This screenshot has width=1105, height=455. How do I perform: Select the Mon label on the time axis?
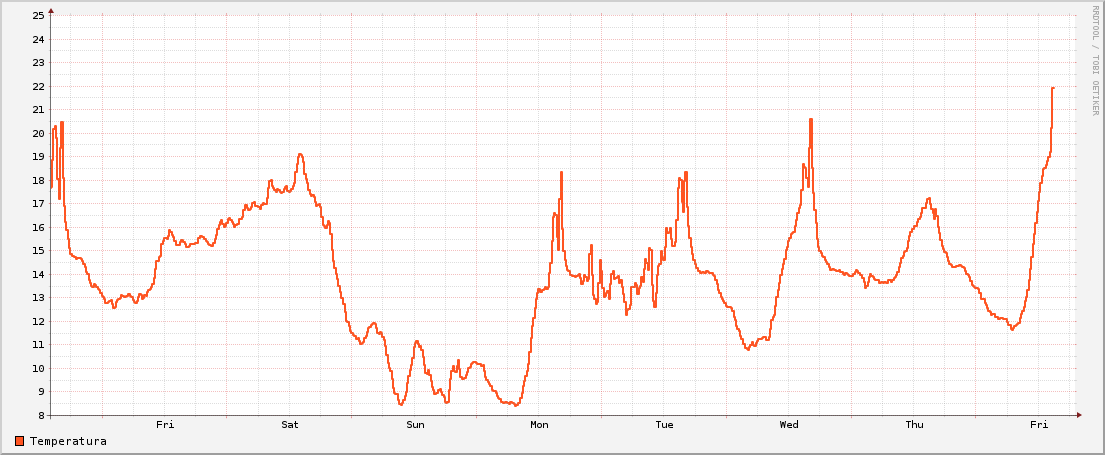(x=539, y=425)
